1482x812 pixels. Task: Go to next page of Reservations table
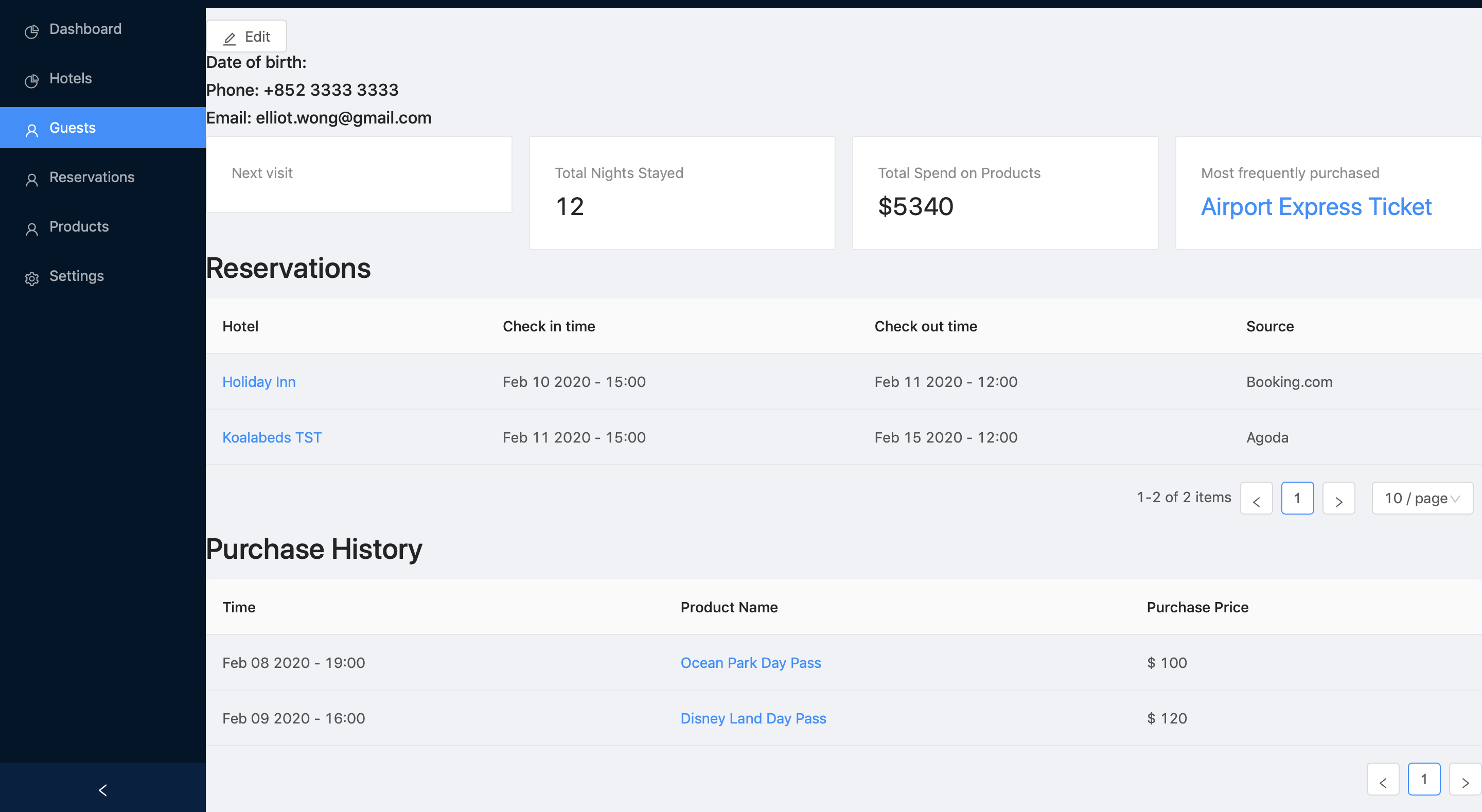pos(1338,498)
